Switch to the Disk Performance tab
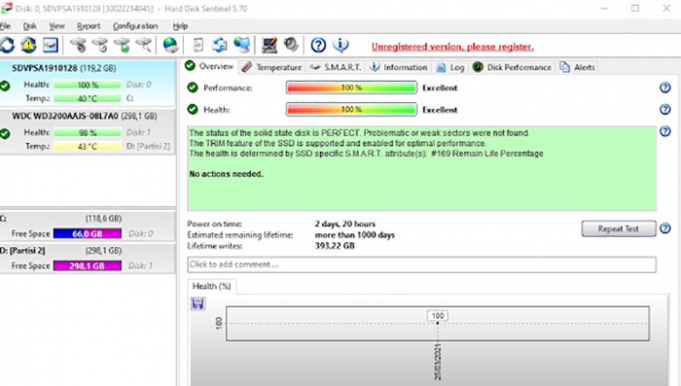Viewport: 681px width, 386px height. click(512, 67)
